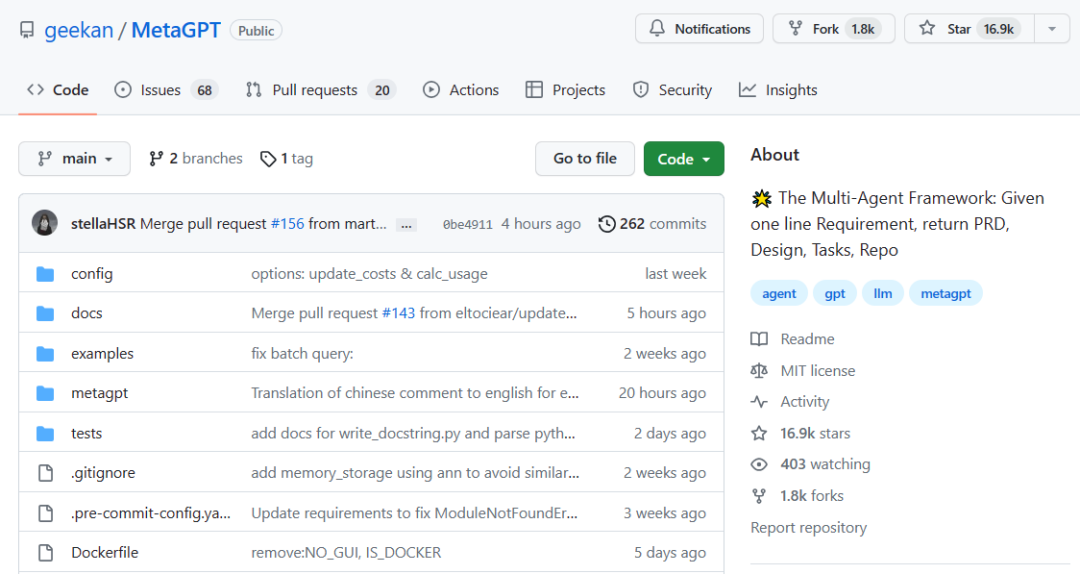Image resolution: width=1080 pixels, height=574 pixels.
Task: Click the Go to file button
Action: click(585, 158)
